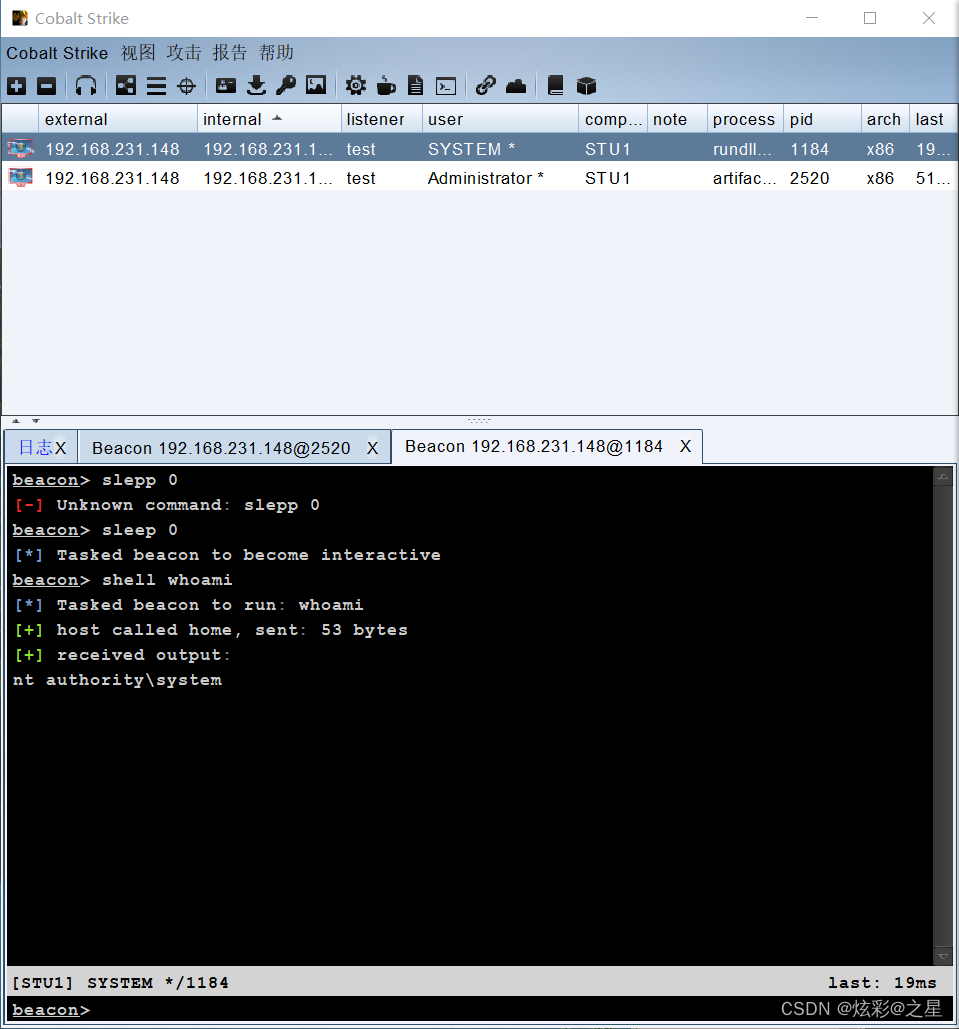
Task: Click the SYSTEM session computer icon
Action: 20,148
